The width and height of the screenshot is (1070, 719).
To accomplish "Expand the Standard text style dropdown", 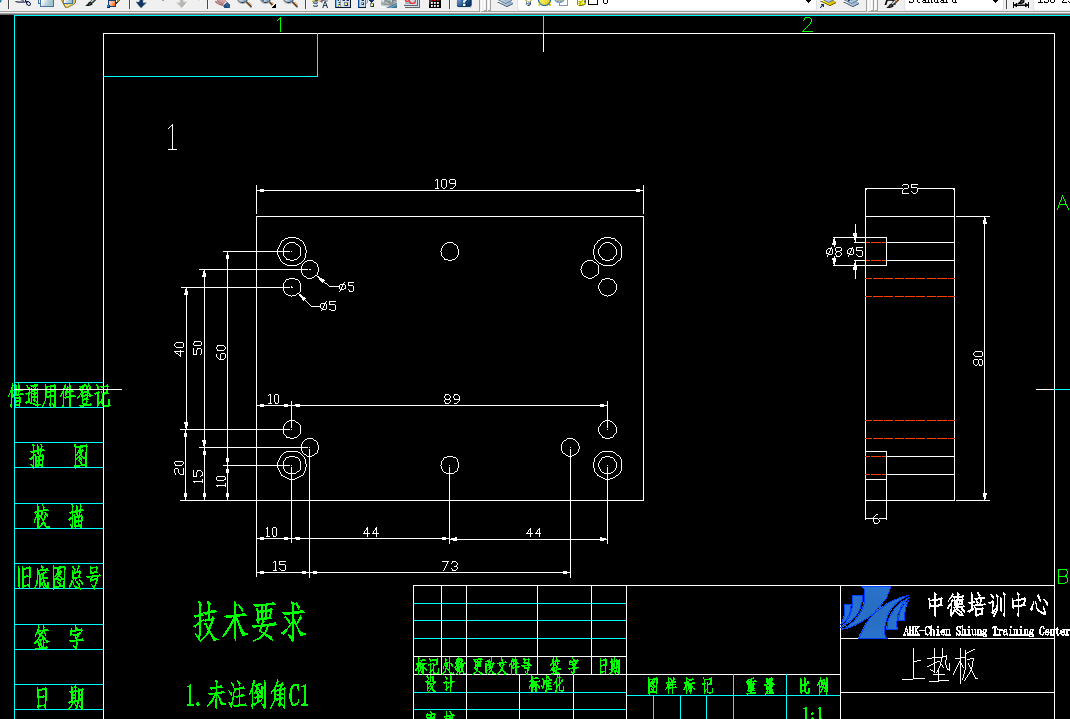I will [995, 3].
